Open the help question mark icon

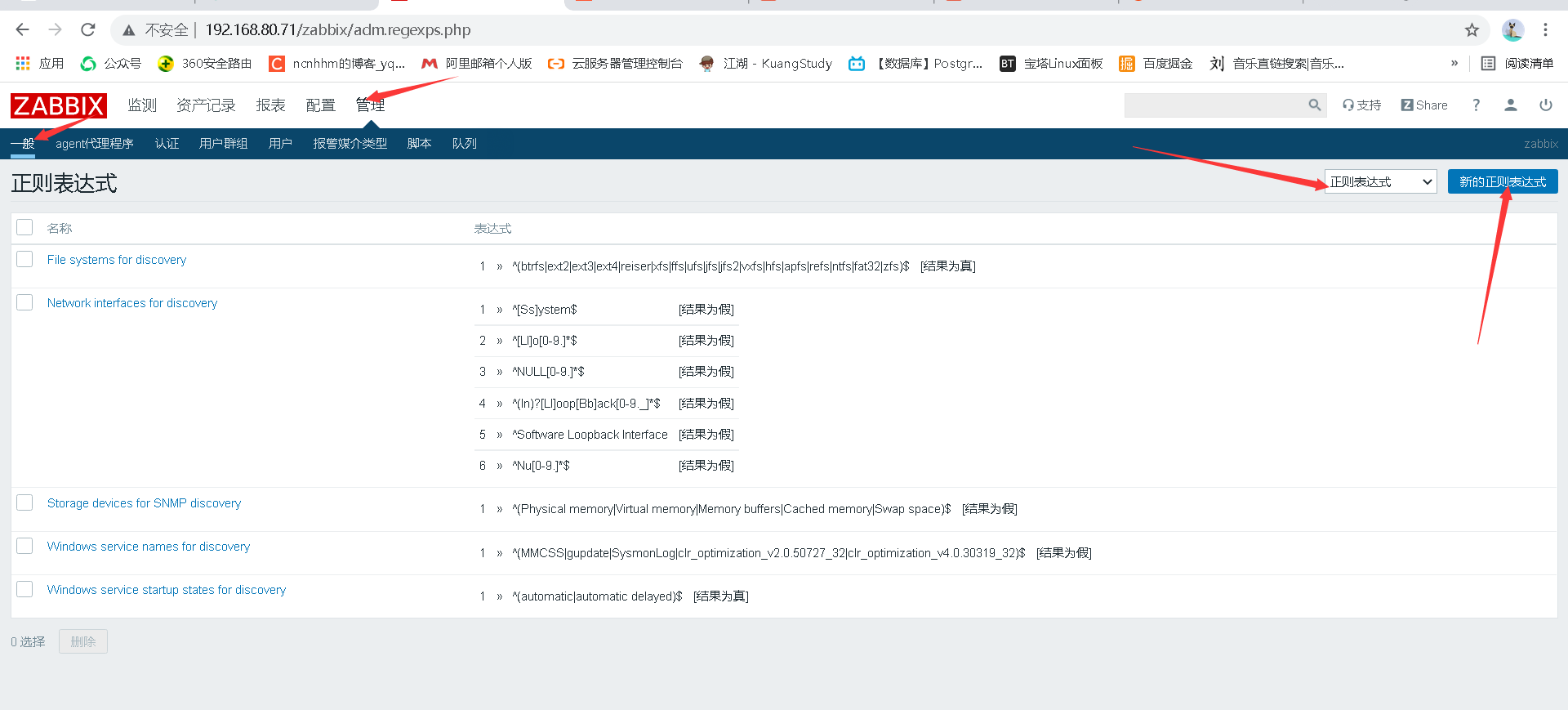[x=1476, y=105]
